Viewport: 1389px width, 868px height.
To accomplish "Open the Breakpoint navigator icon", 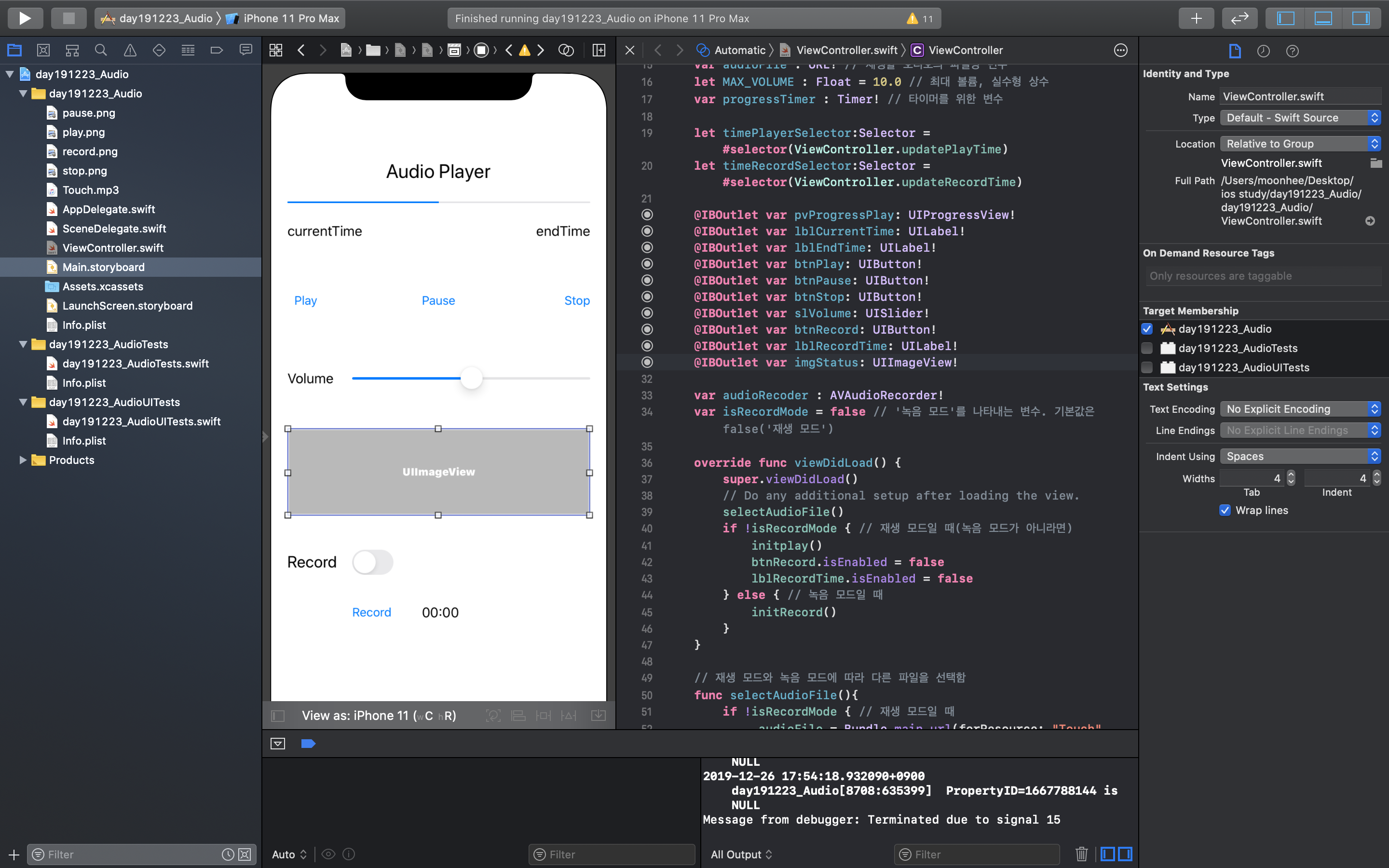I will [217, 51].
